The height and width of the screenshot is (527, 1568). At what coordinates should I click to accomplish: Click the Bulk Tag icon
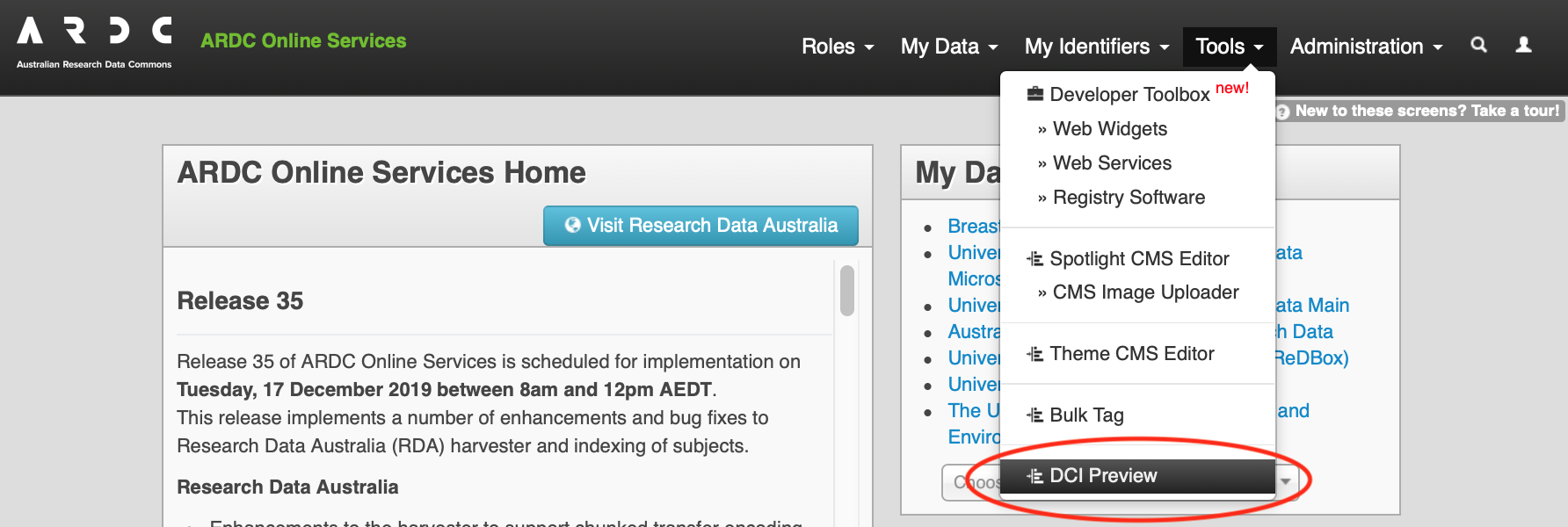1035,415
